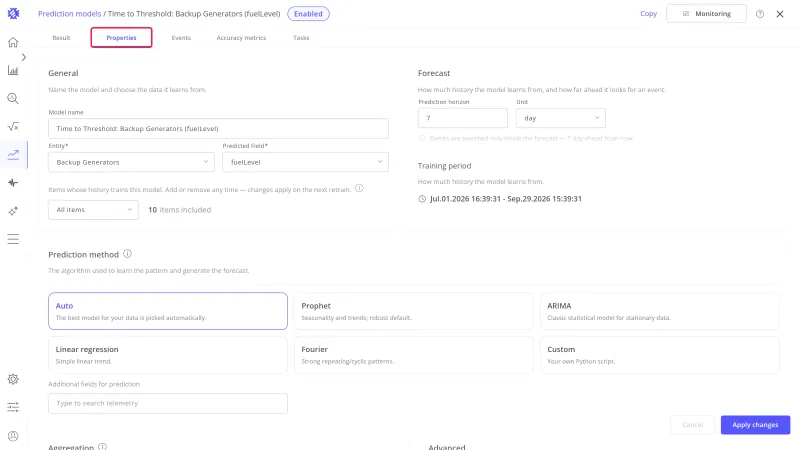Open the bar chart dashboards sidebar icon
The height and width of the screenshot is (450, 800).
tap(13, 70)
